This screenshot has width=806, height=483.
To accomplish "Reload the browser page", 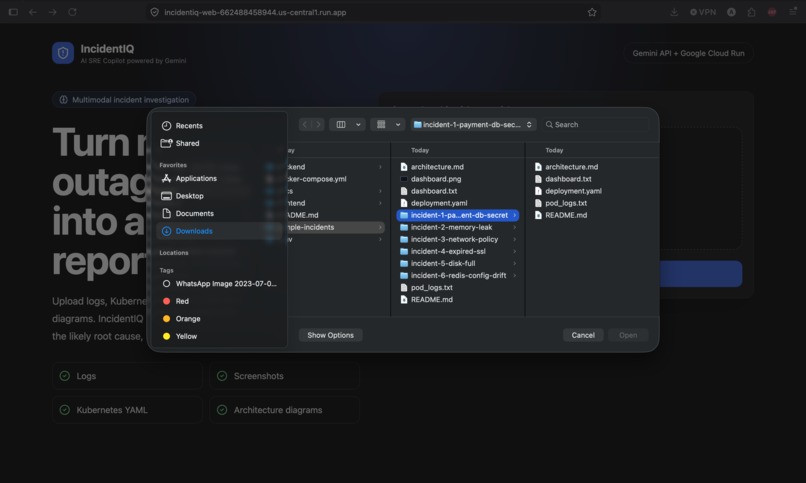I will (72, 12).
